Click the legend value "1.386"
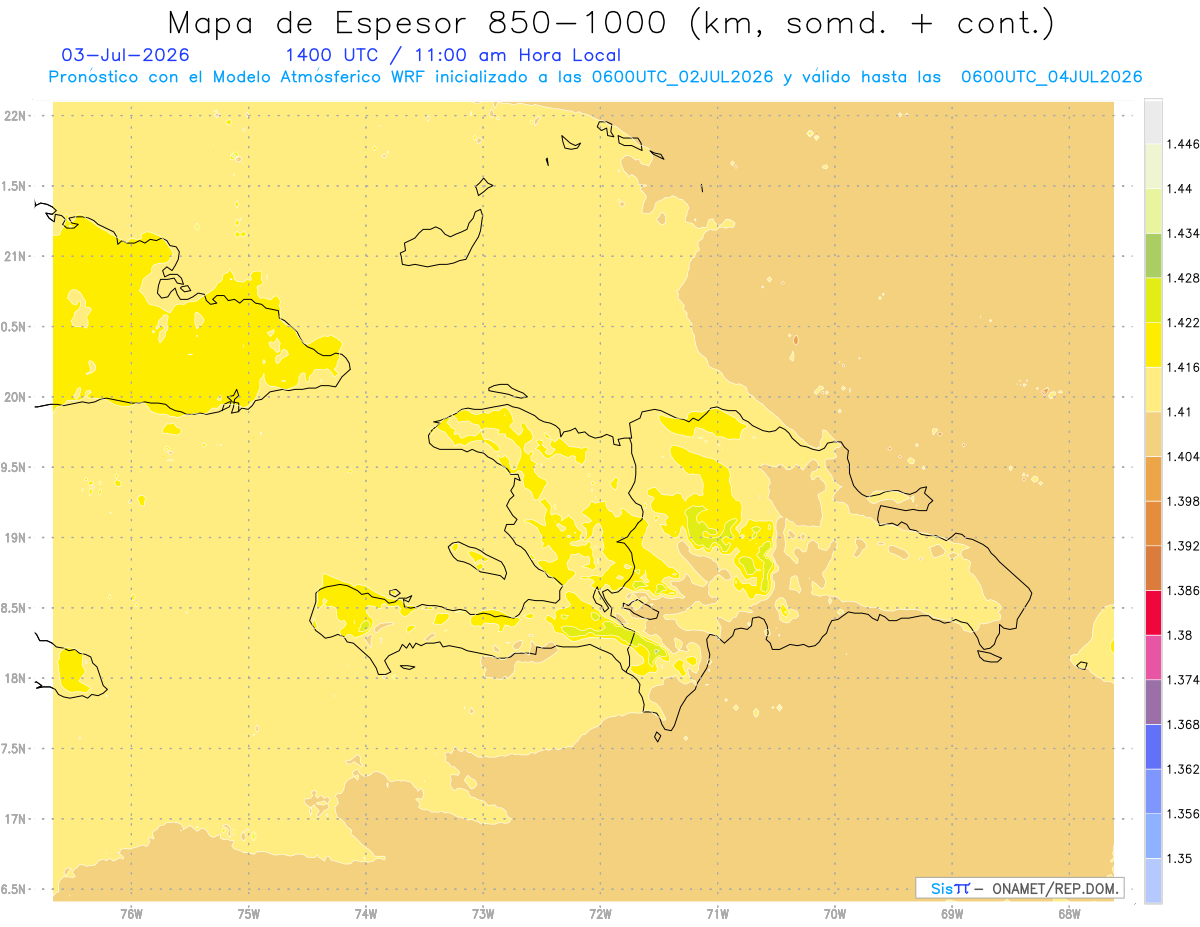The width and height of the screenshot is (1200, 927). coord(1183,590)
